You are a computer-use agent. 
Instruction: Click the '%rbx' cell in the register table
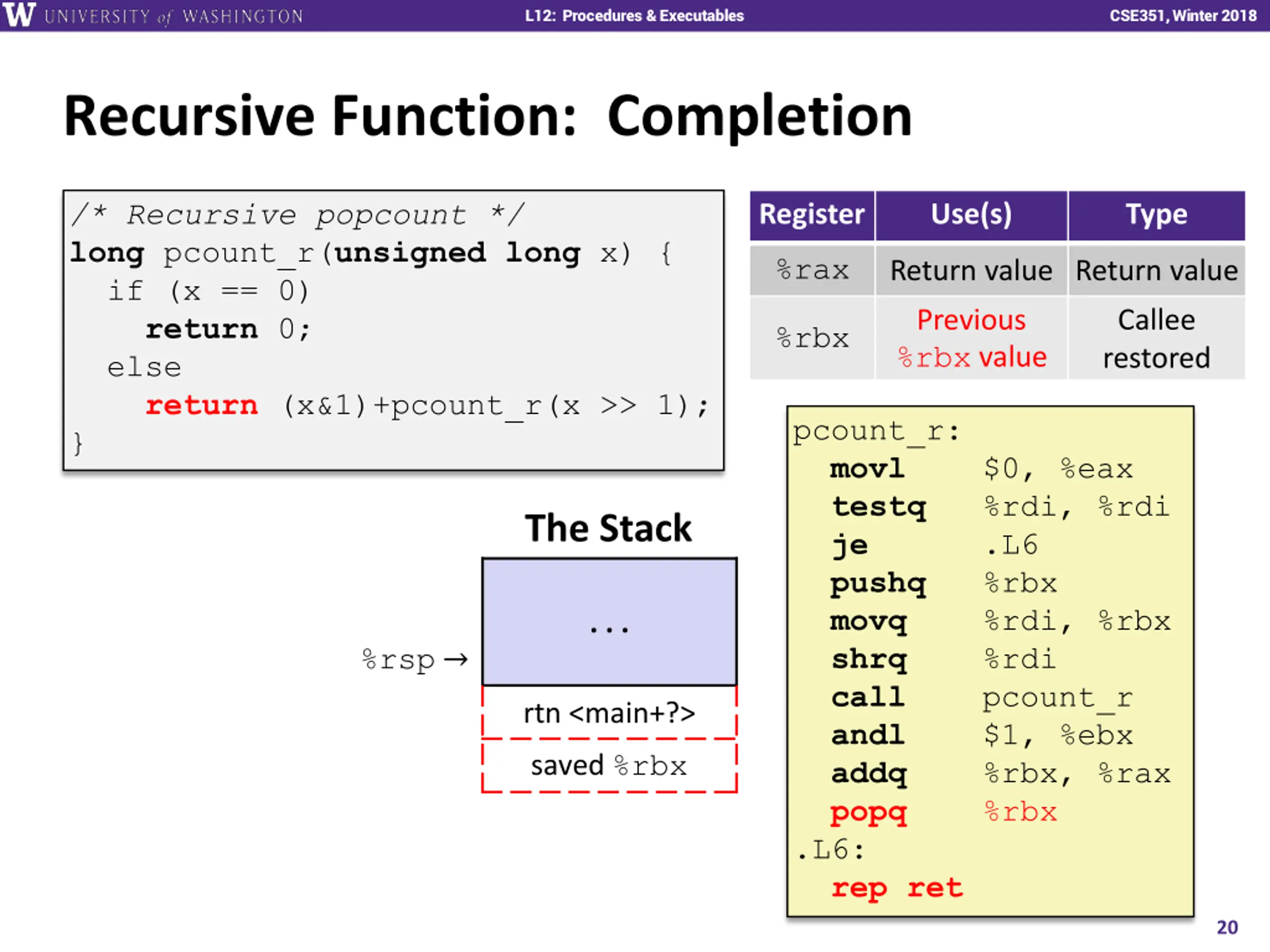coord(812,338)
